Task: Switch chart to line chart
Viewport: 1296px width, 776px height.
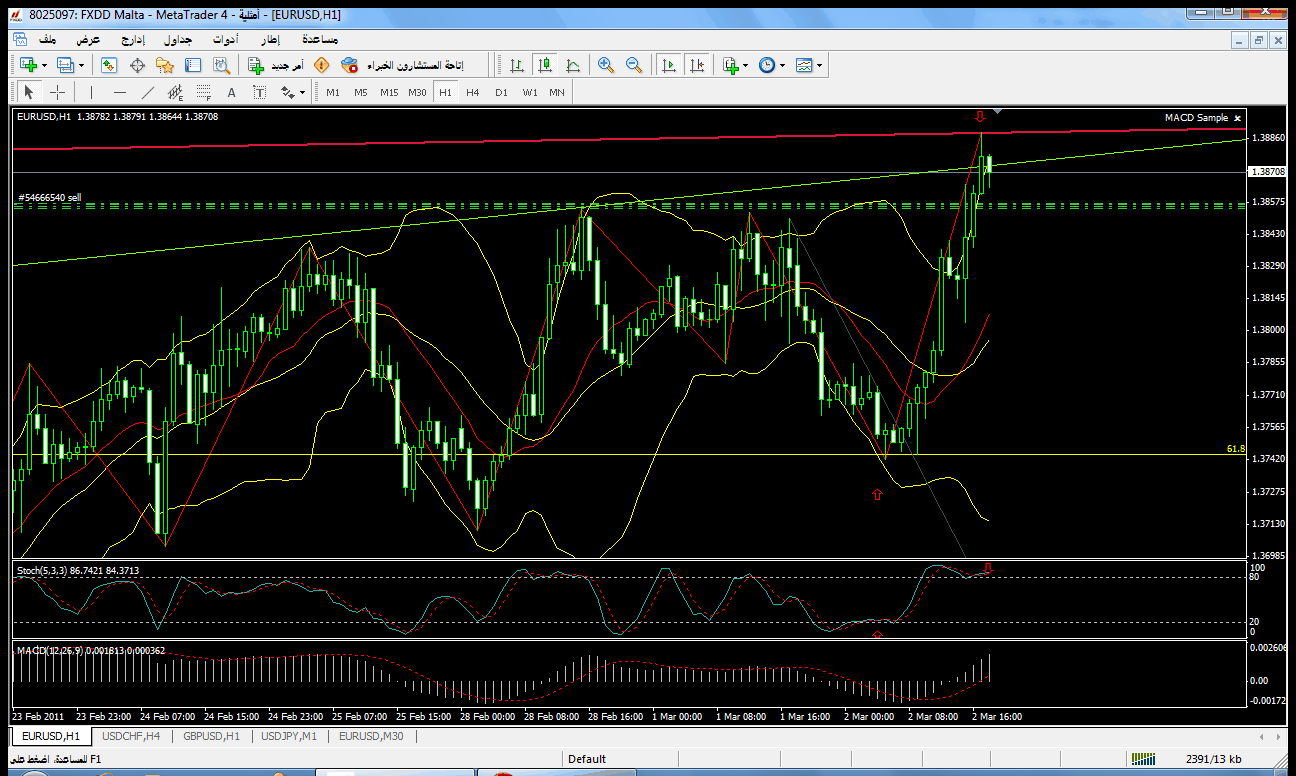Action: [x=573, y=65]
